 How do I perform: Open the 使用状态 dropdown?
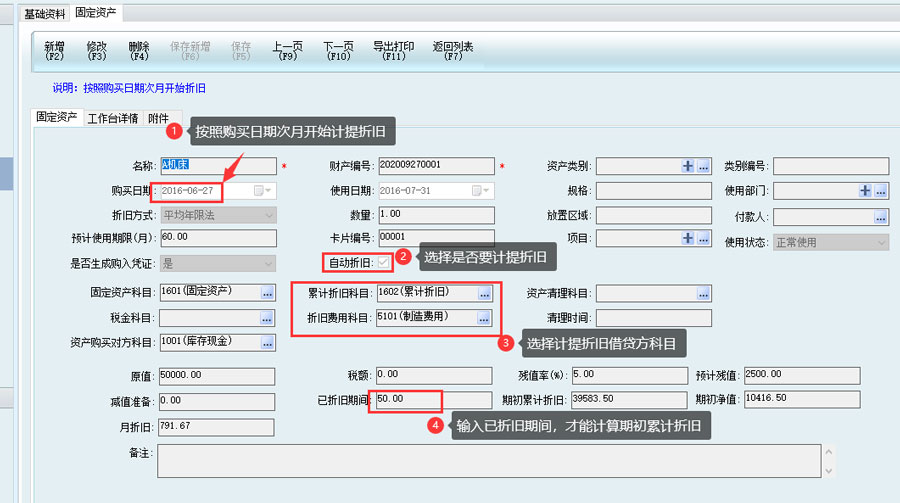click(x=881, y=242)
